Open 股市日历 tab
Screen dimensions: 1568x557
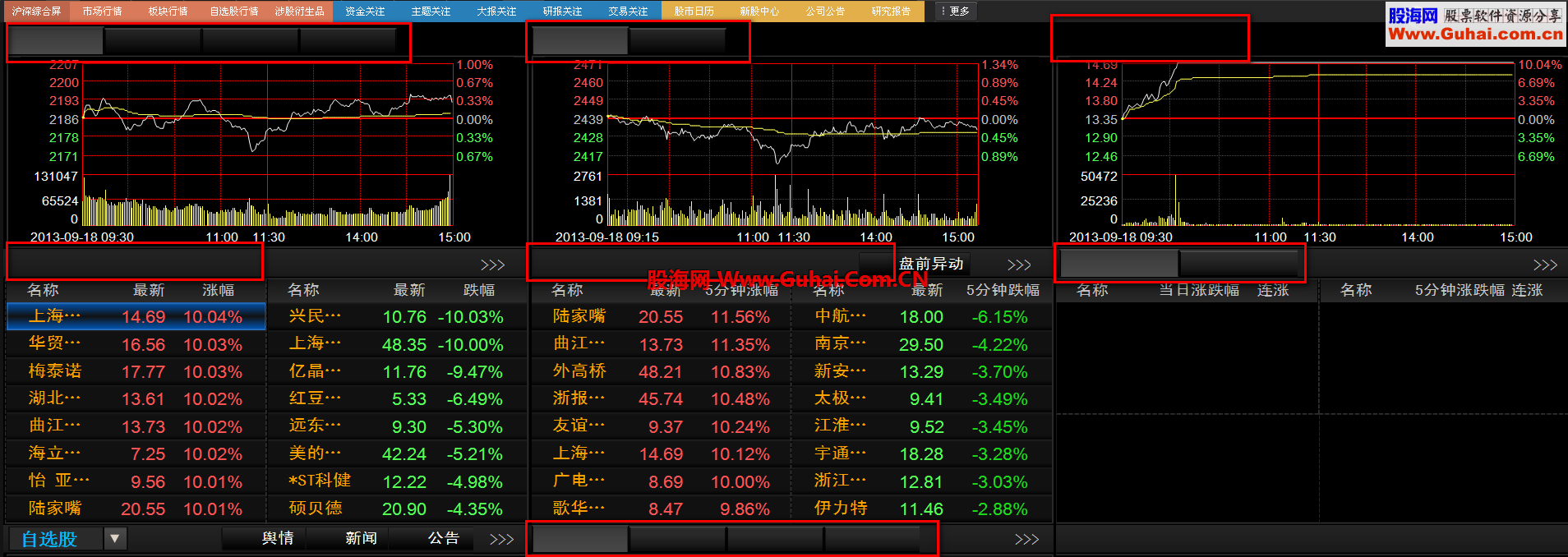[x=694, y=12]
